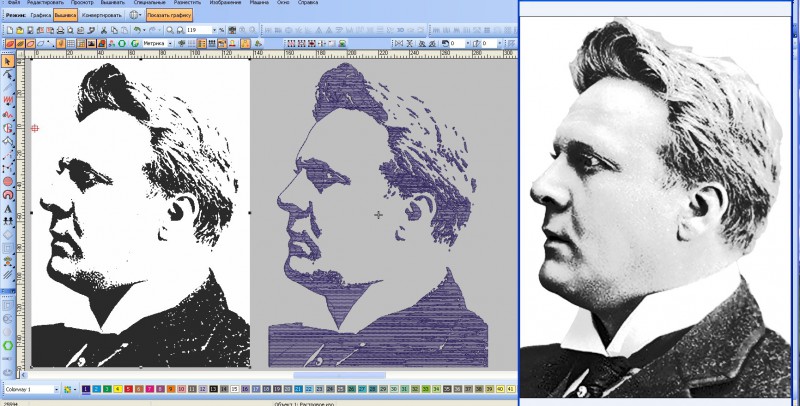Click the Print preview icon

(70, 31)
